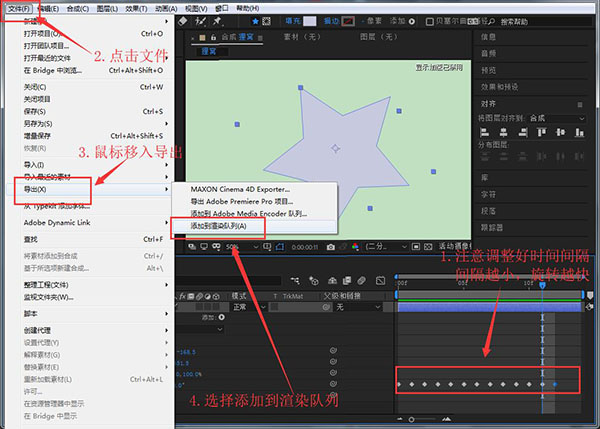This screenshot has height=429, width=600.
Task: Select the Puppet Pin tool
Action: click(217, 21)
